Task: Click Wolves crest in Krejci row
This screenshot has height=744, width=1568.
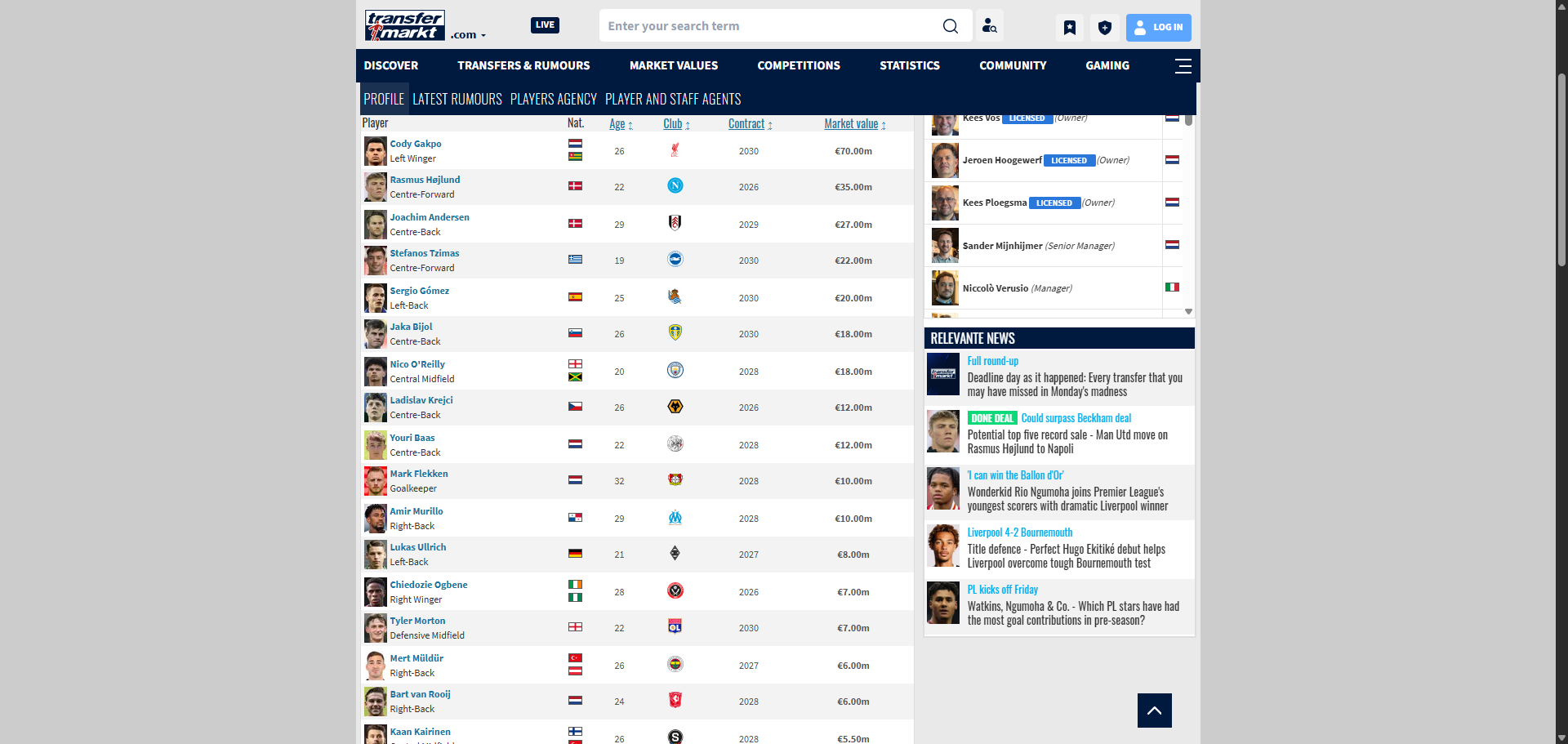Action: (675, 407)
